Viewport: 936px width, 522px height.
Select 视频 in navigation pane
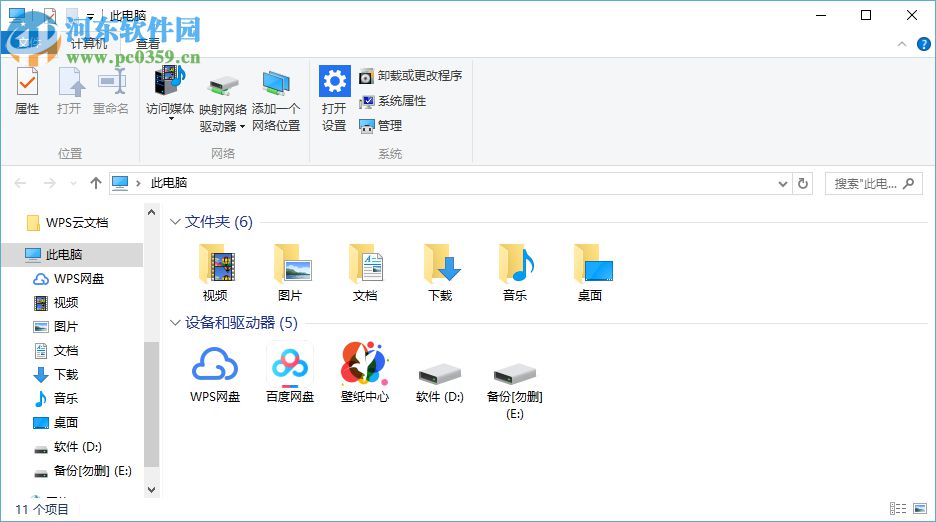(x=56, y=303)
